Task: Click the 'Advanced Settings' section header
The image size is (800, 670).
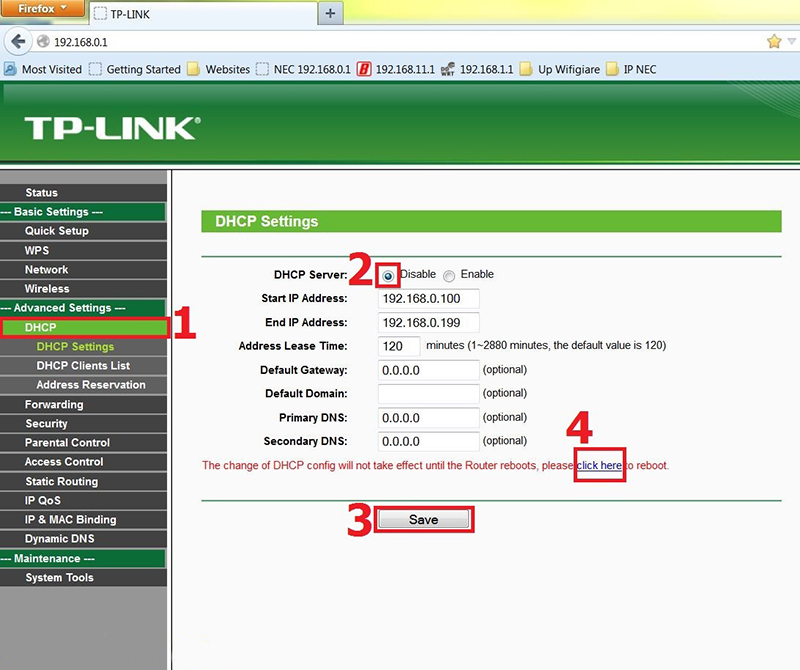Action: pyautogui.click(x=83, y=308)
